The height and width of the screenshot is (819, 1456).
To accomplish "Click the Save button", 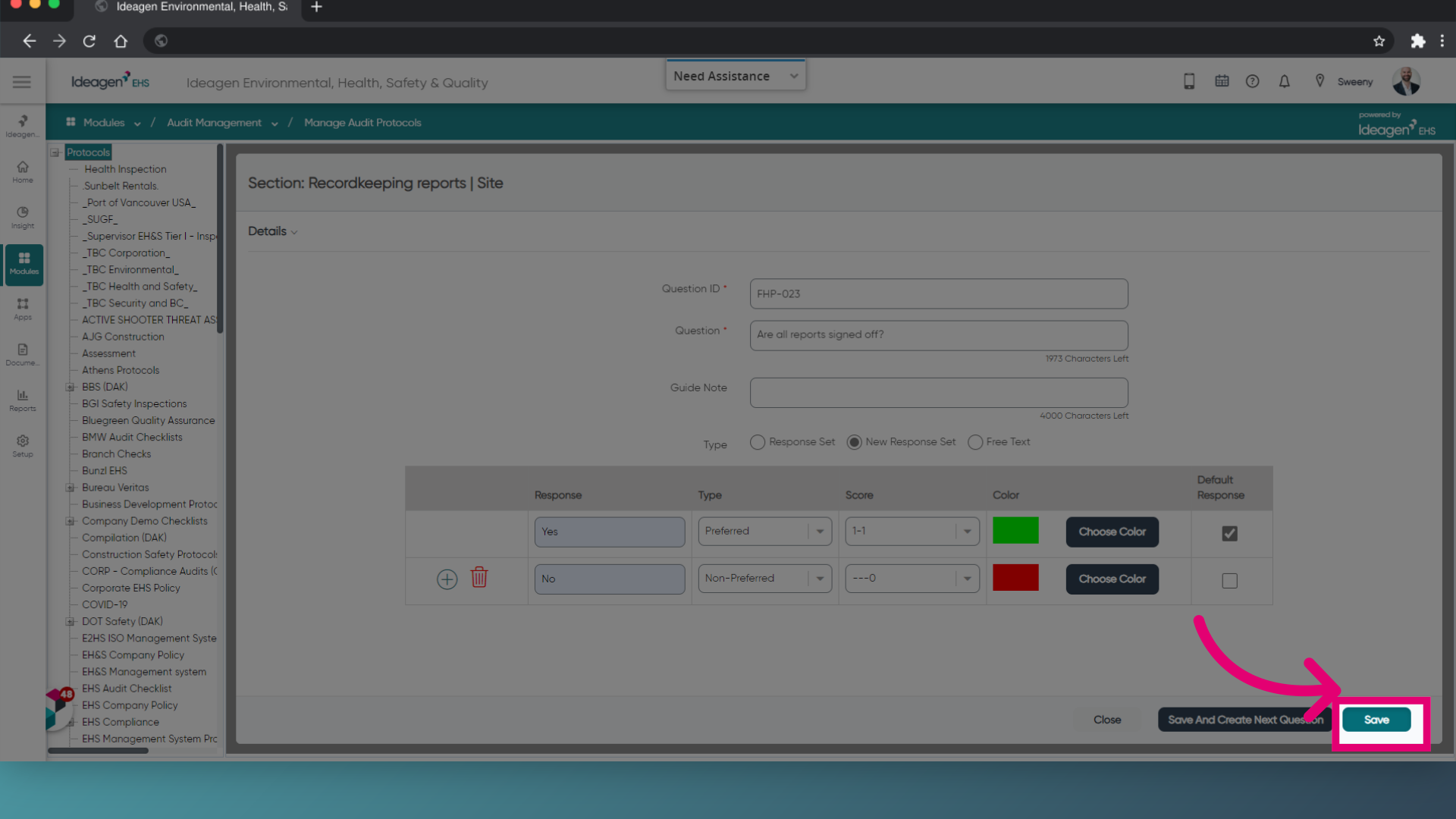I will (x=1376, y=720).
